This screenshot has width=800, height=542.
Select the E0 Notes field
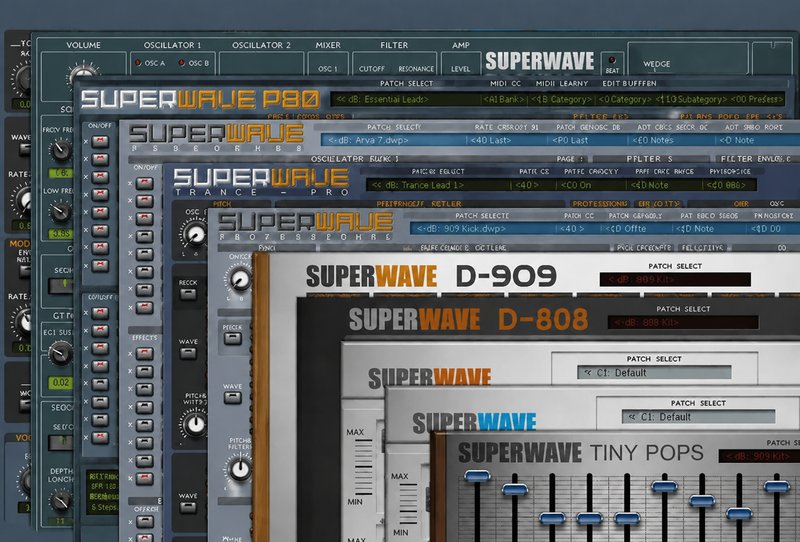(670, 140)
